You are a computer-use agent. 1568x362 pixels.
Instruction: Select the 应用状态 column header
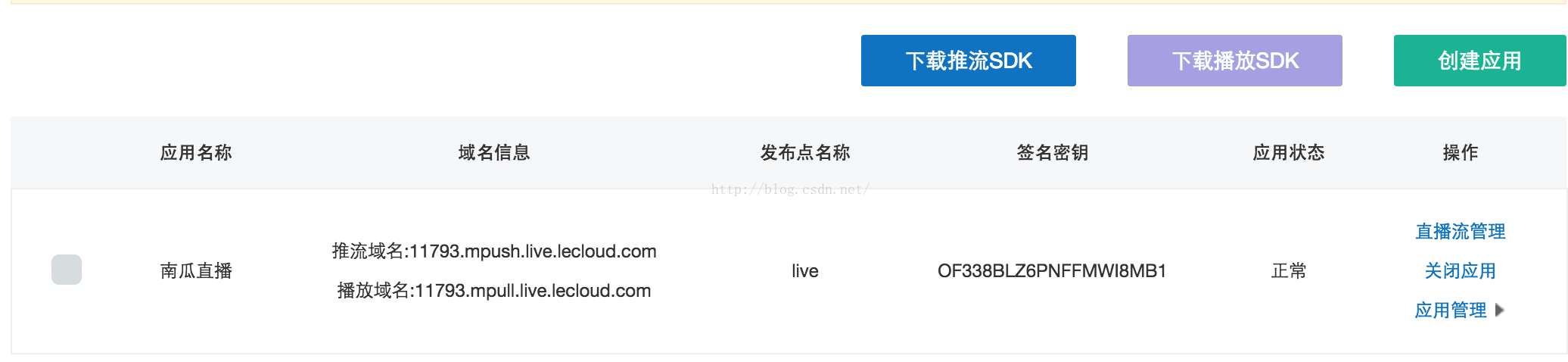1289,152
